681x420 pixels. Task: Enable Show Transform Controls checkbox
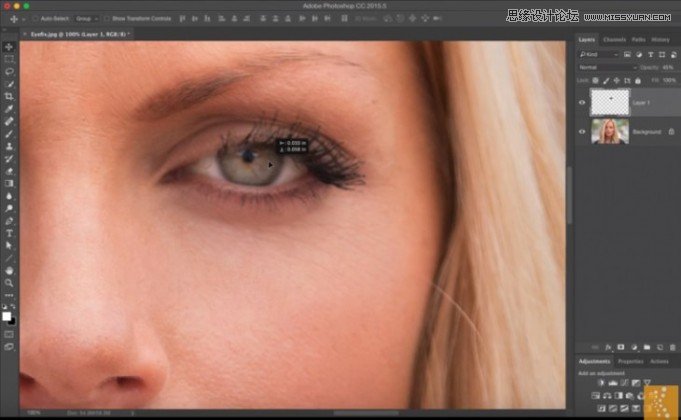click(x=106, y=19)
